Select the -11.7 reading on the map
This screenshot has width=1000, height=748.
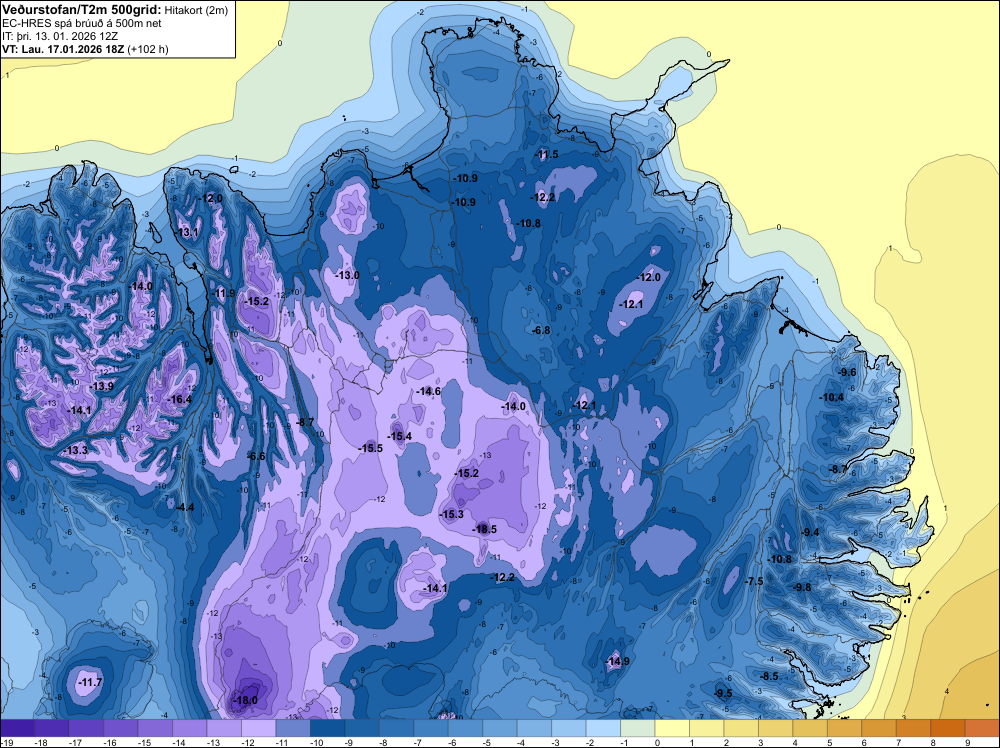coord(89,682)
